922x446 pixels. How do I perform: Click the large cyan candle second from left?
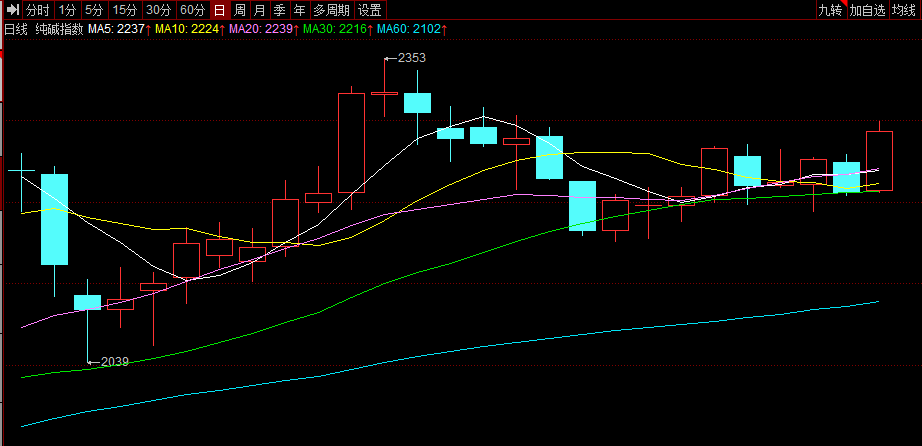click(x=54, y=219)
